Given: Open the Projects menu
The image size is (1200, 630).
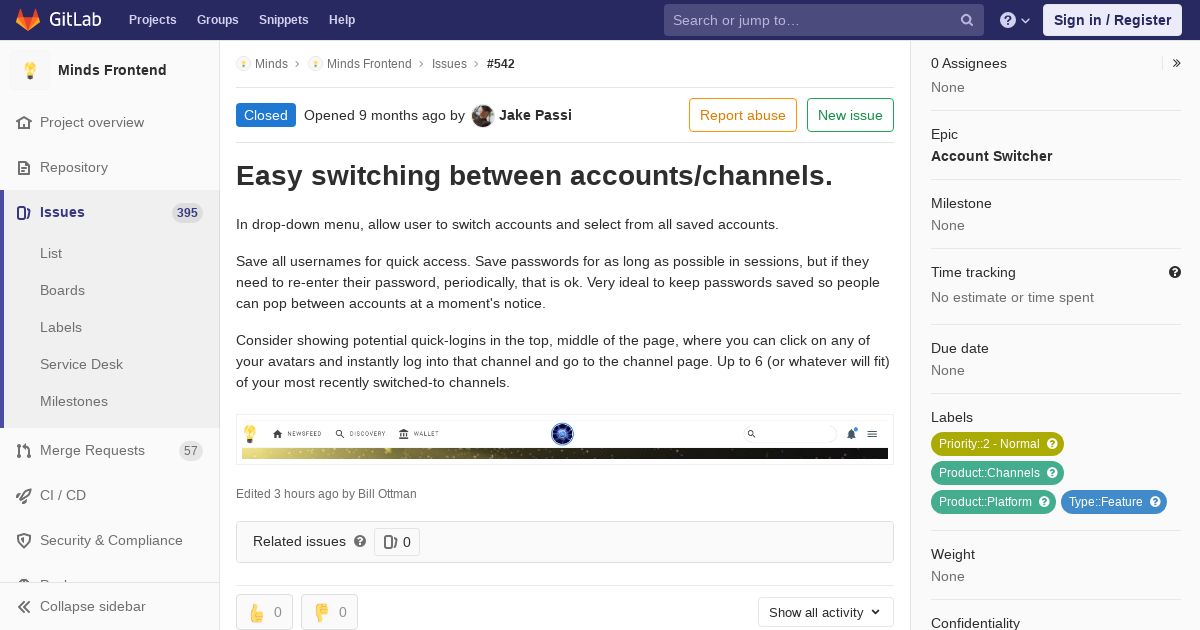Looking at the screenshot, I should [152, 20].
